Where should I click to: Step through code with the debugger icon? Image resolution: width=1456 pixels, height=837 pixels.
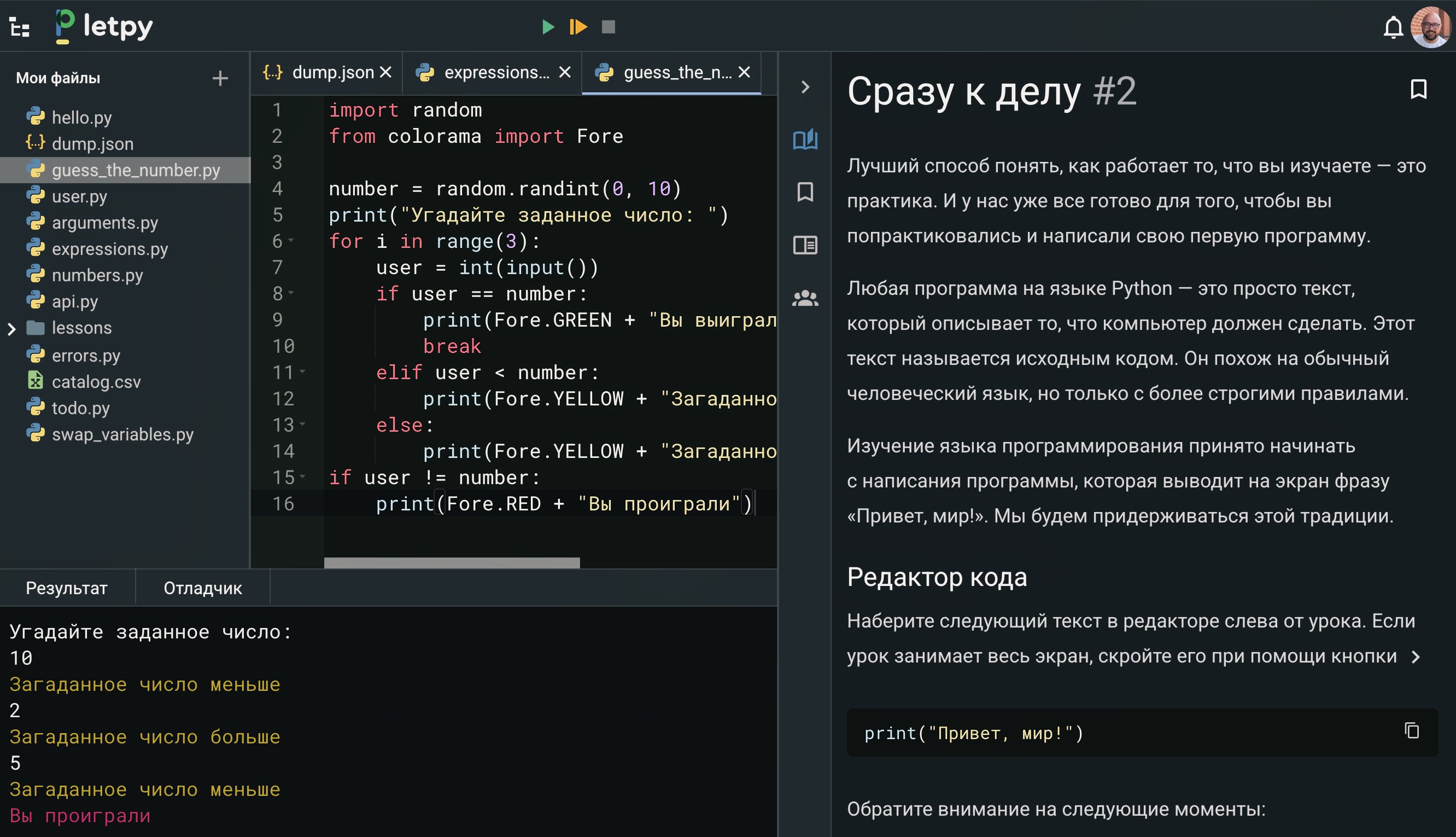point(578,27)
